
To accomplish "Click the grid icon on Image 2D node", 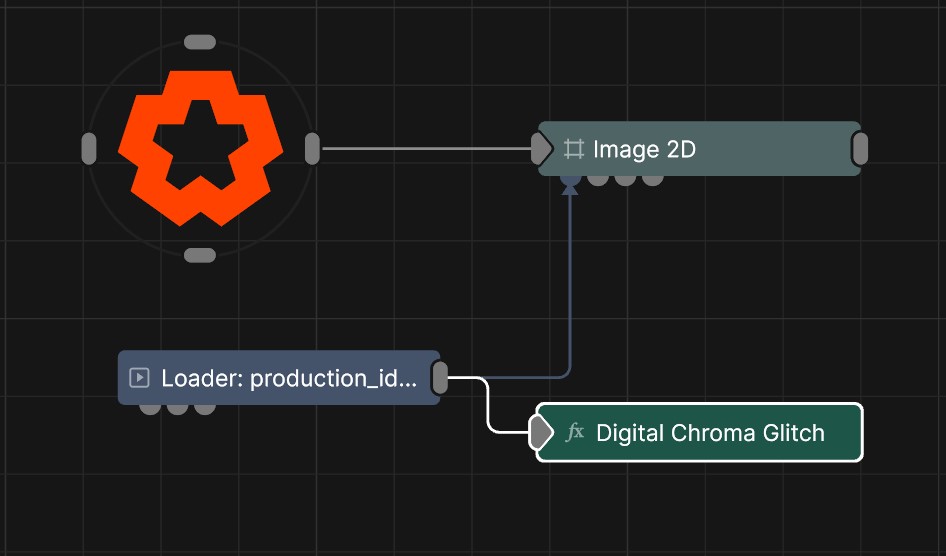I will [573, 149].
